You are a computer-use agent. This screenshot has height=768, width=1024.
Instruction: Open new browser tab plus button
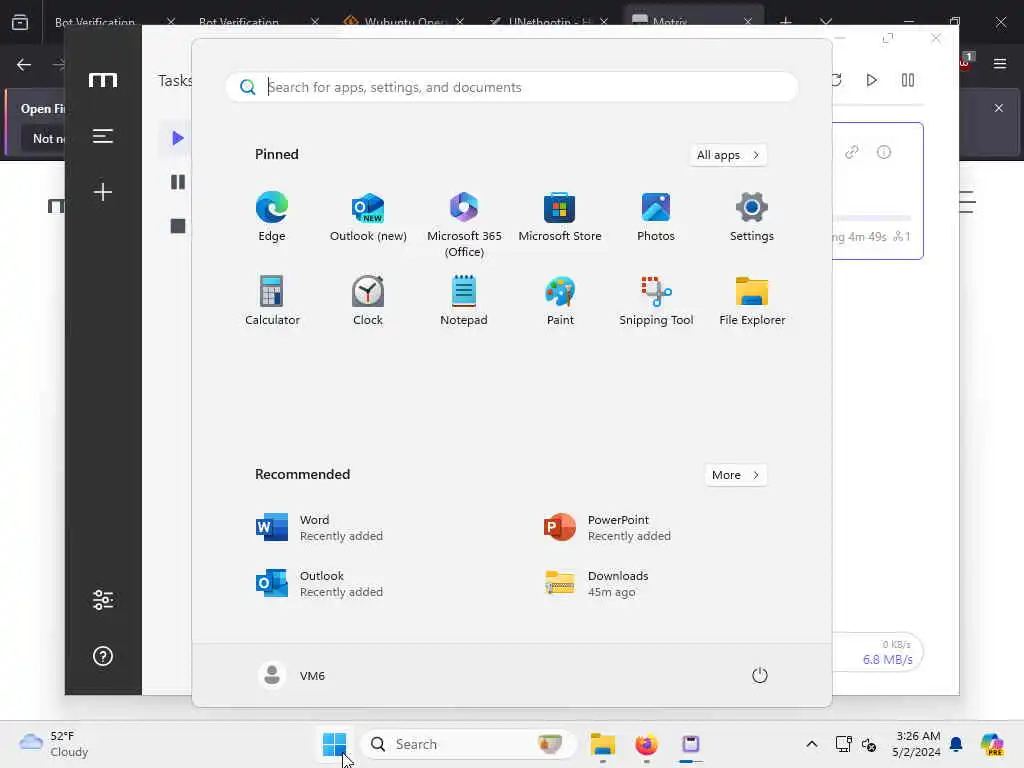point(786,22)
